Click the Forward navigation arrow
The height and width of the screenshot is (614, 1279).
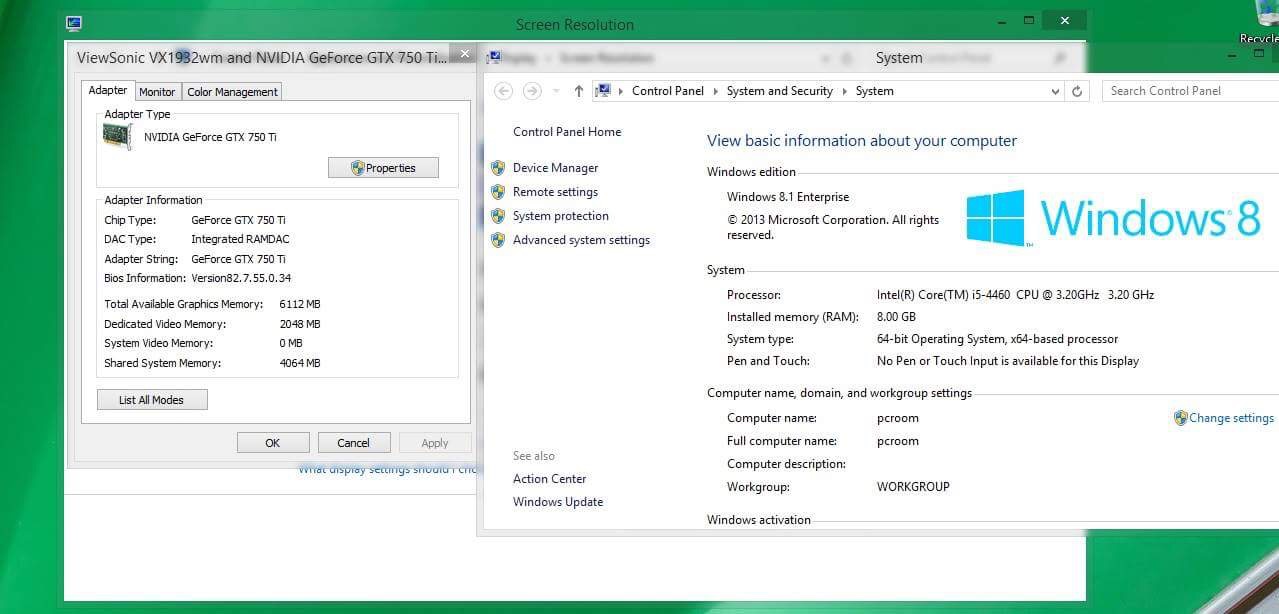click(532, 91)
